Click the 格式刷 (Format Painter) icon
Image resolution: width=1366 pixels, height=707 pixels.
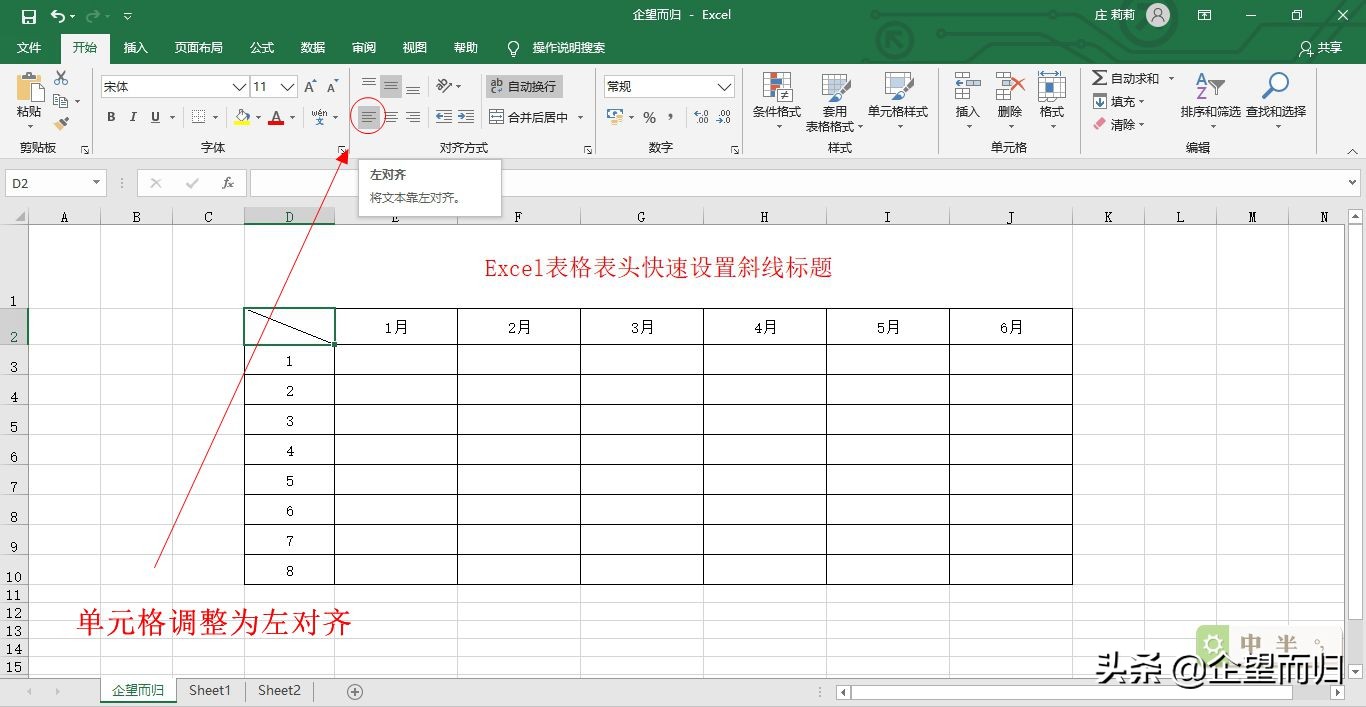(x=60, y=122)
